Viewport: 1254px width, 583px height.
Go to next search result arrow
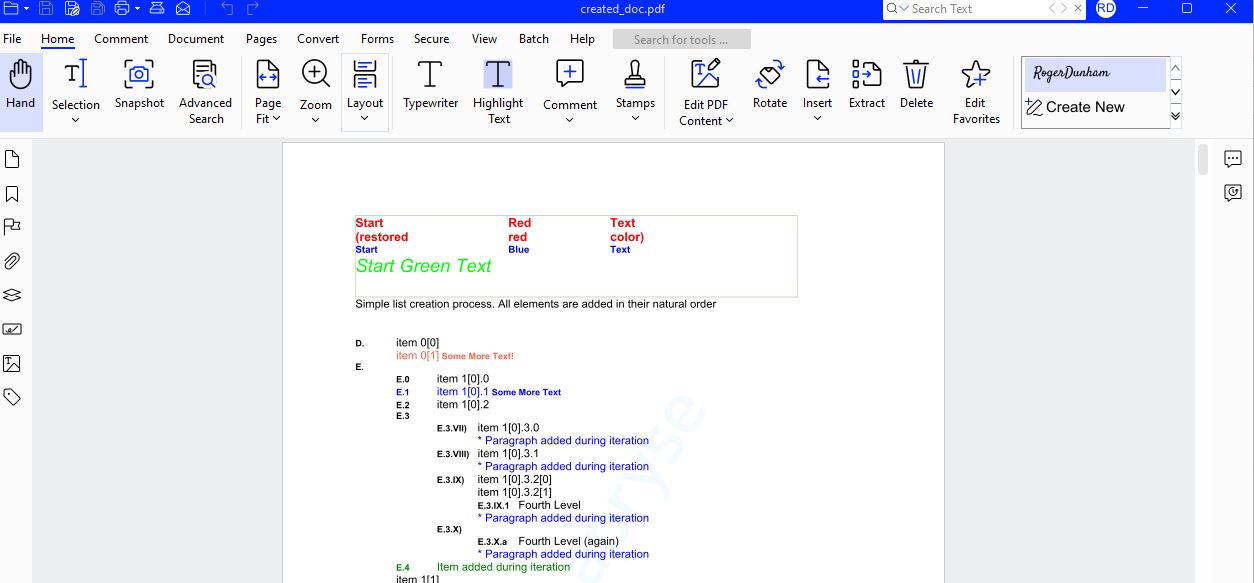point(1063,9)
